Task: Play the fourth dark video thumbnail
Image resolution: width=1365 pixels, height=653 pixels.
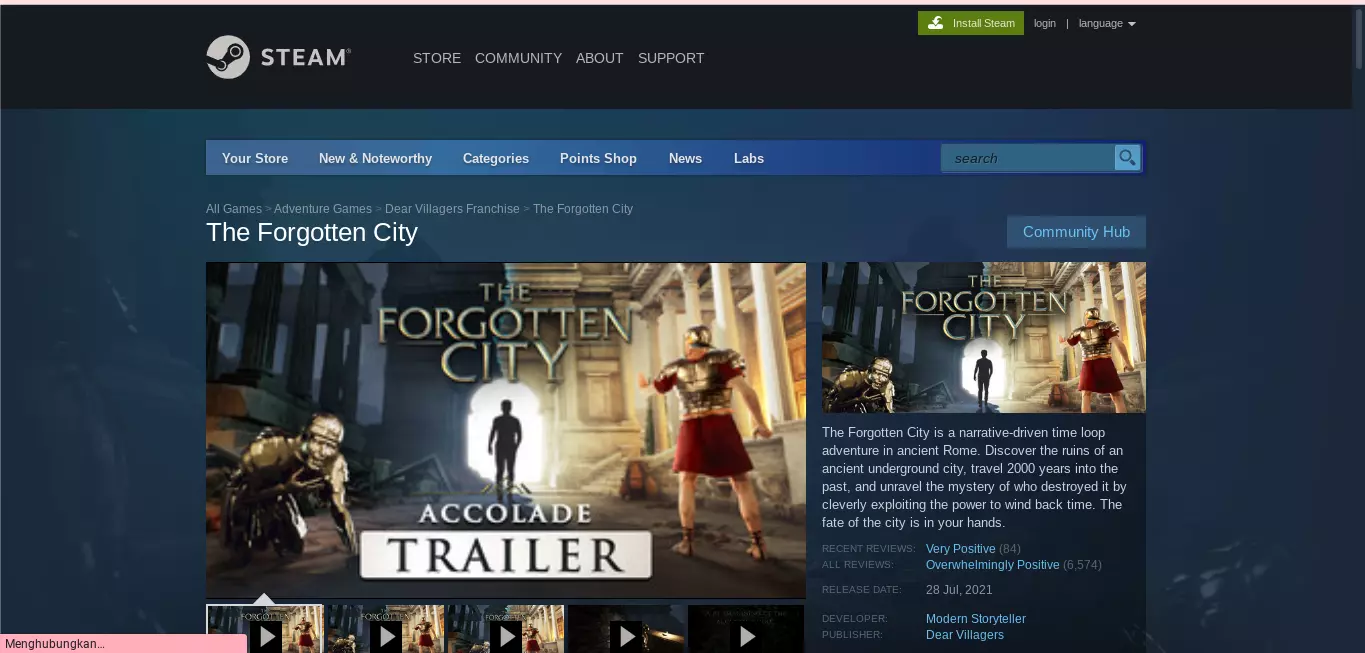Action: [x=626, y=629]
